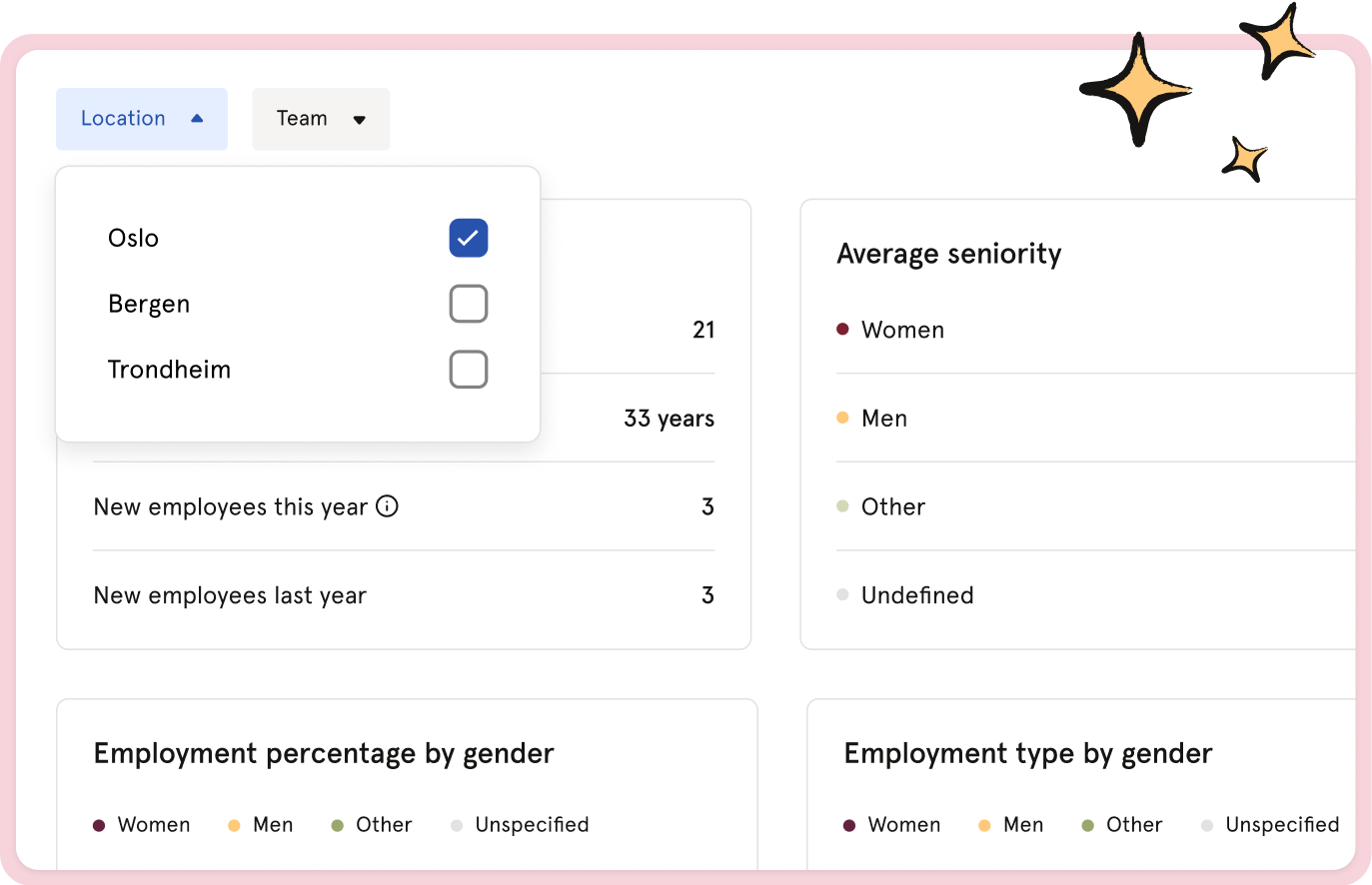Uncheck the Oslo location checkbox
Viewport: 1372px width, 885px height.
(x=468, y=238)
